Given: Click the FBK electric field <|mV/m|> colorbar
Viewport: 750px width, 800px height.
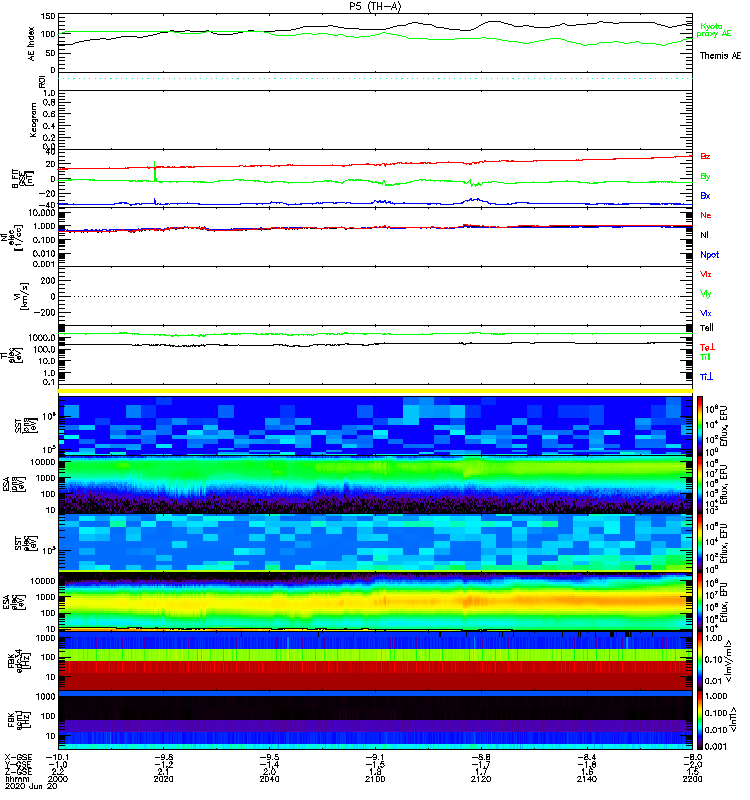Looking at the screenshot, I should point(701,661).
